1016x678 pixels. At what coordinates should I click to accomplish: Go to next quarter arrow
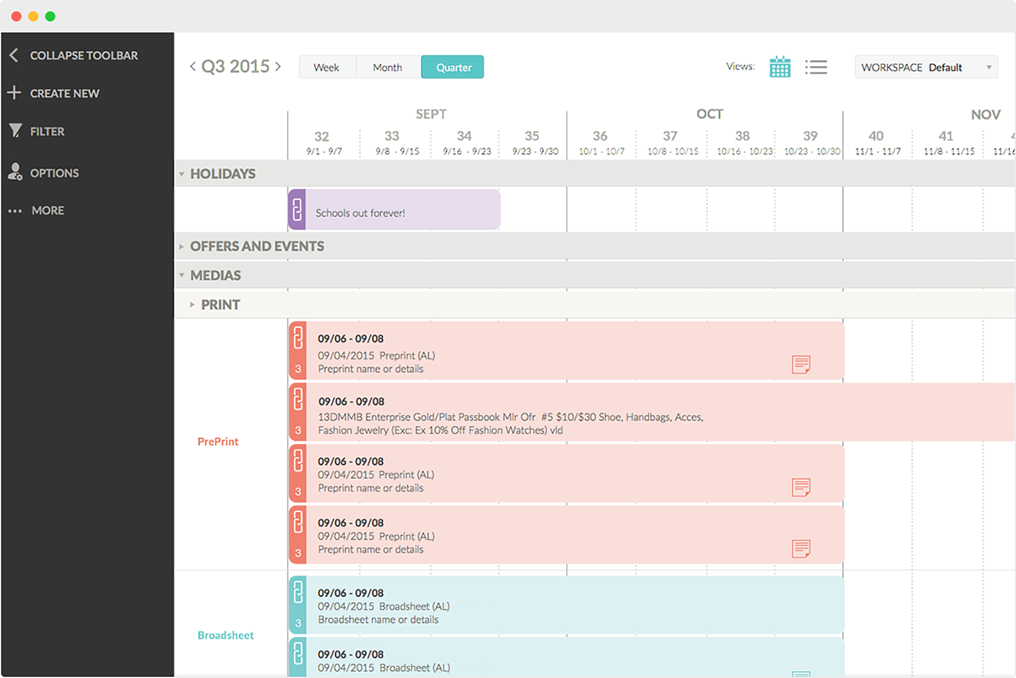(278, 67)
